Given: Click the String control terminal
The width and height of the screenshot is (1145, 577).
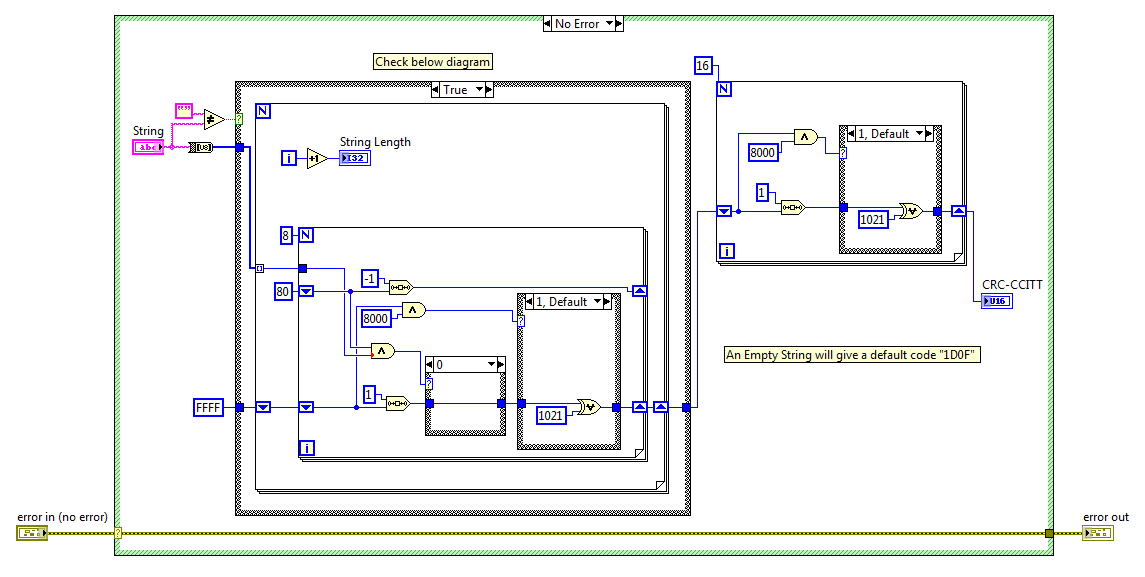Looking at the screenshot, I should click(148, 148).
